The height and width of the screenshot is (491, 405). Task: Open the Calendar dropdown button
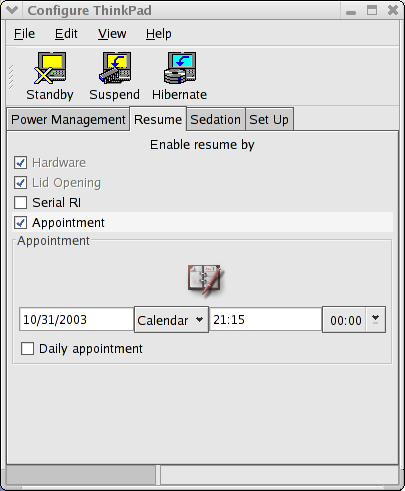[x=171, y=320]
